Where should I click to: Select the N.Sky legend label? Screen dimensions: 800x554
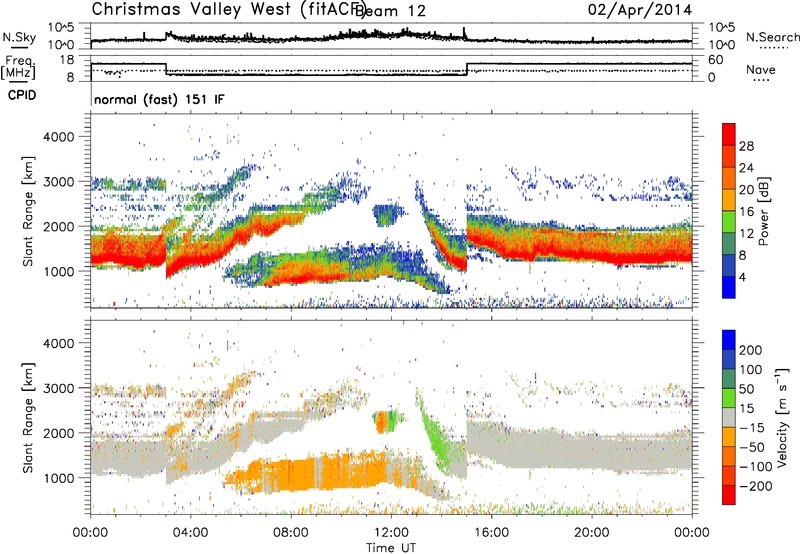click(x=19, y=37)
